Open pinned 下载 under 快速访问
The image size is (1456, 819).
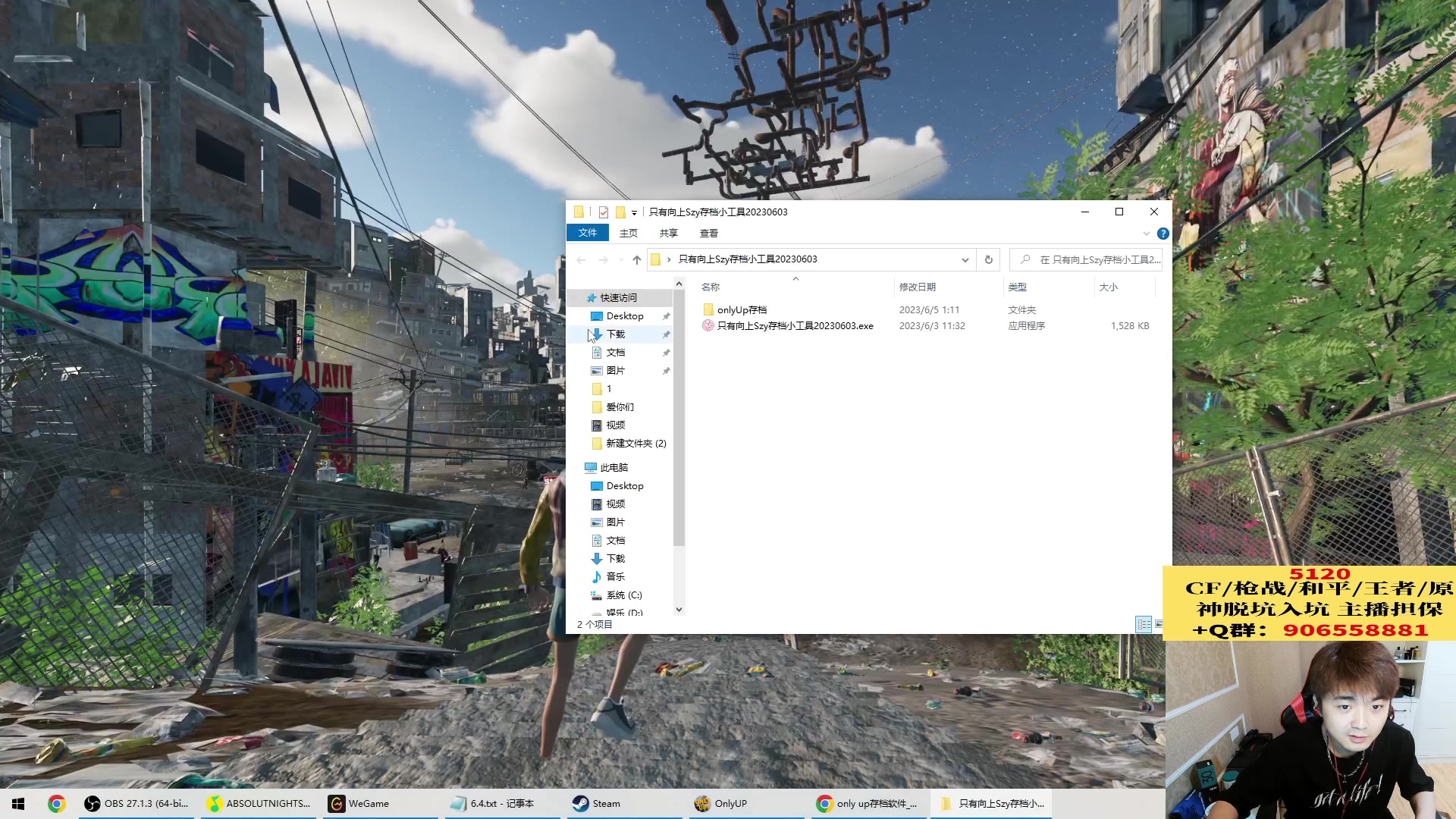pos(616,334)
